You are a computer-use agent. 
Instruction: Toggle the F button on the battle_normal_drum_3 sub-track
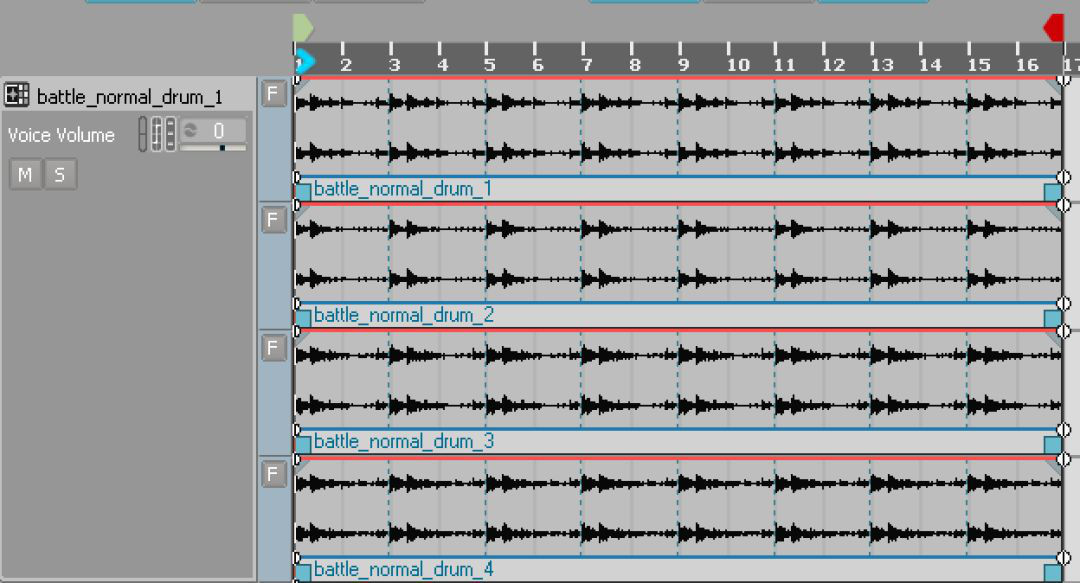pyautogui.click(x=273, y=347)
